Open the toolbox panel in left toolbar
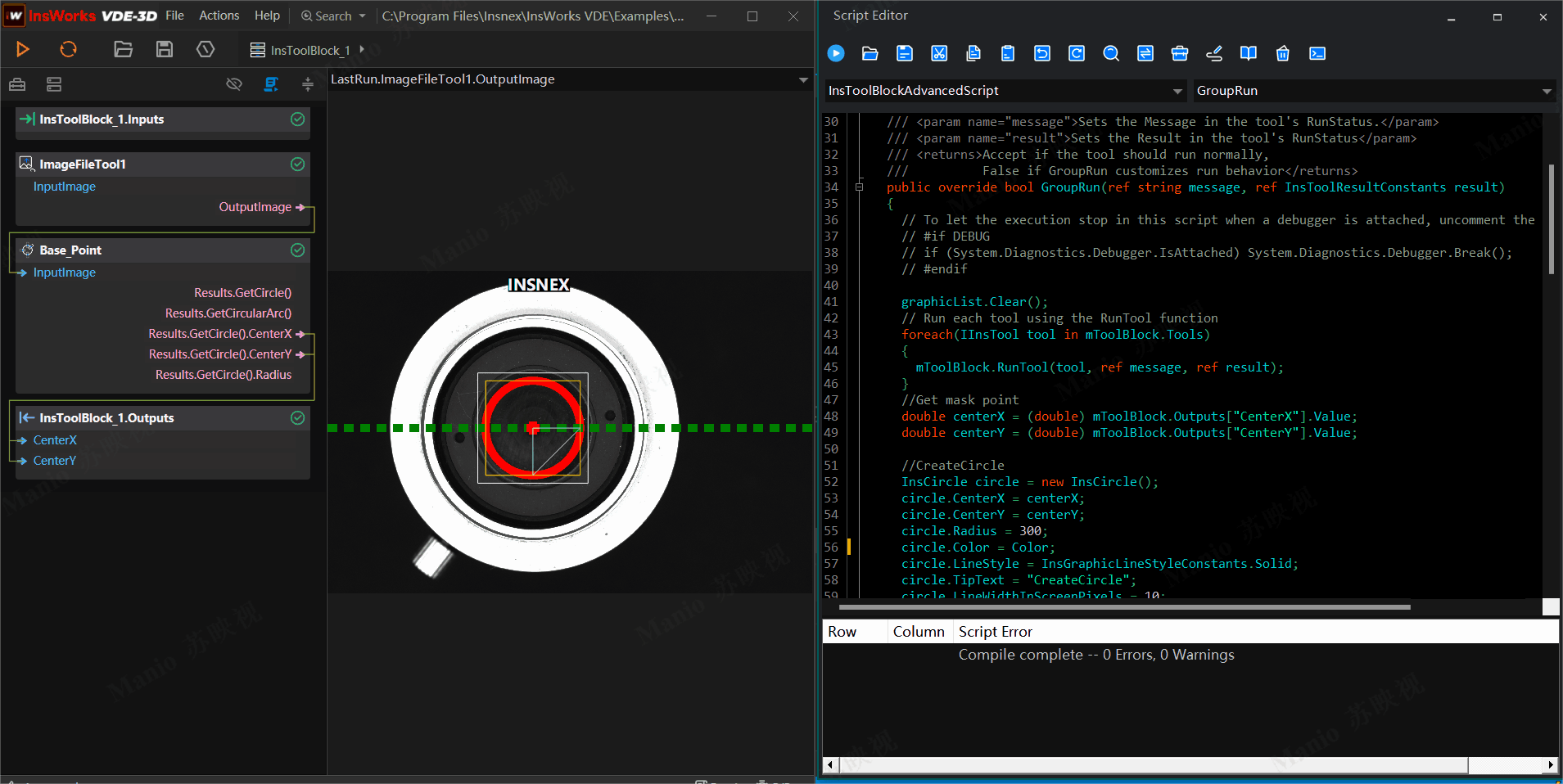This screenshot has height=784, width=1563. (17, 84)
